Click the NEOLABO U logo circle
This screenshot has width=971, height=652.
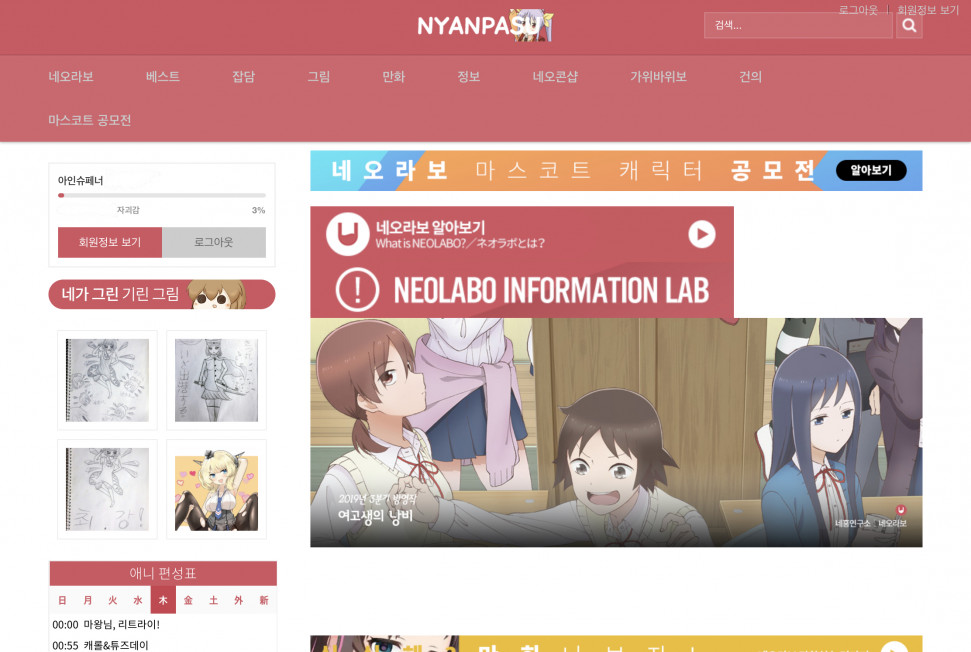click(347, 234)
